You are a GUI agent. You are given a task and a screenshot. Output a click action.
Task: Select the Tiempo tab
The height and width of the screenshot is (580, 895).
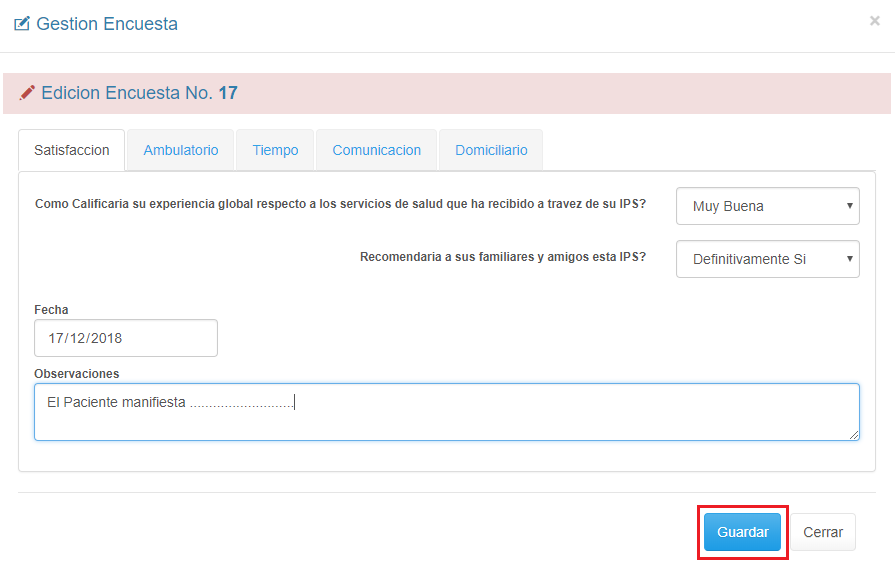[x=275, y=150]
